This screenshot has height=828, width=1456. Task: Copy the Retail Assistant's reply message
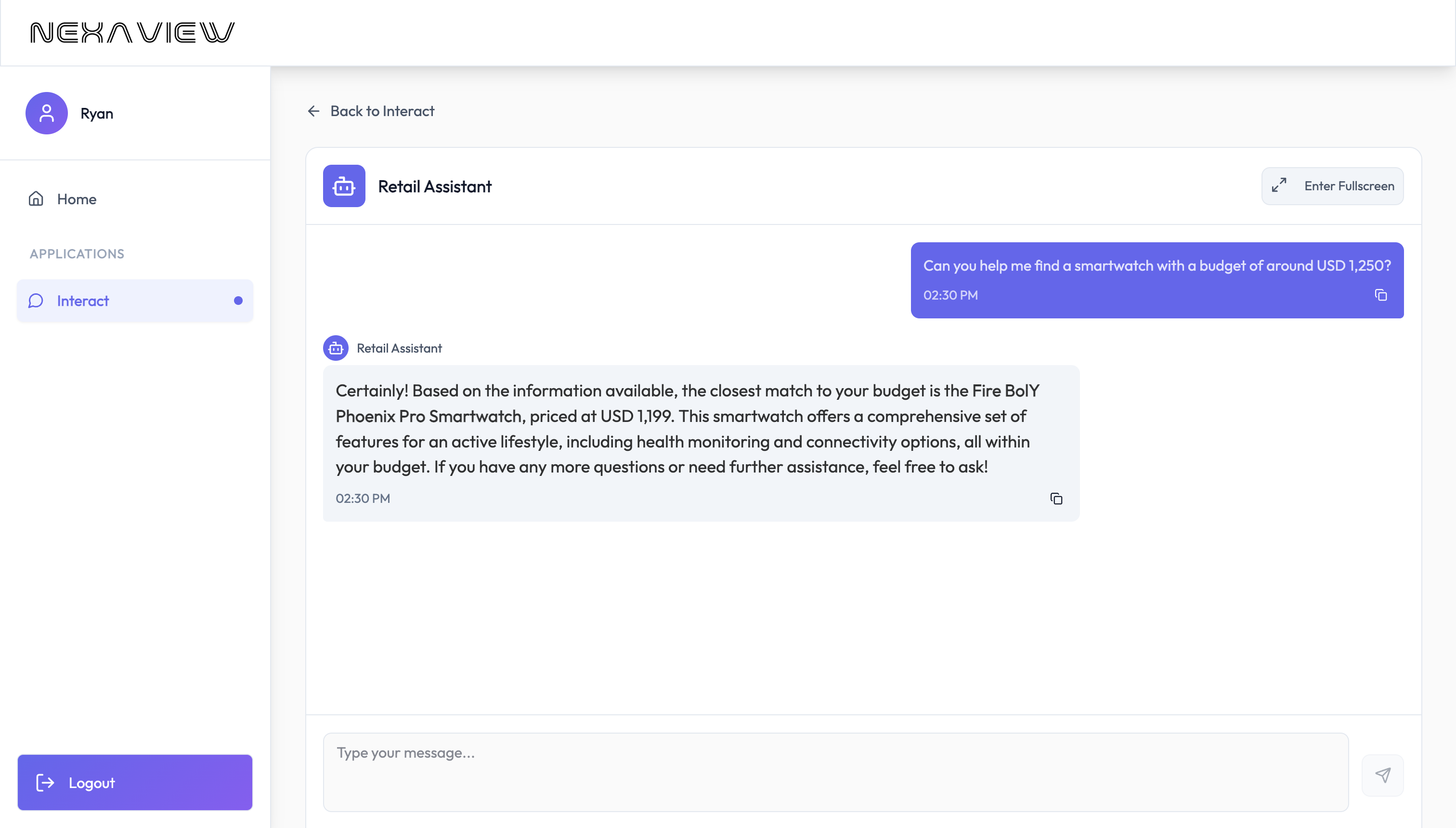click(1056, 499)
